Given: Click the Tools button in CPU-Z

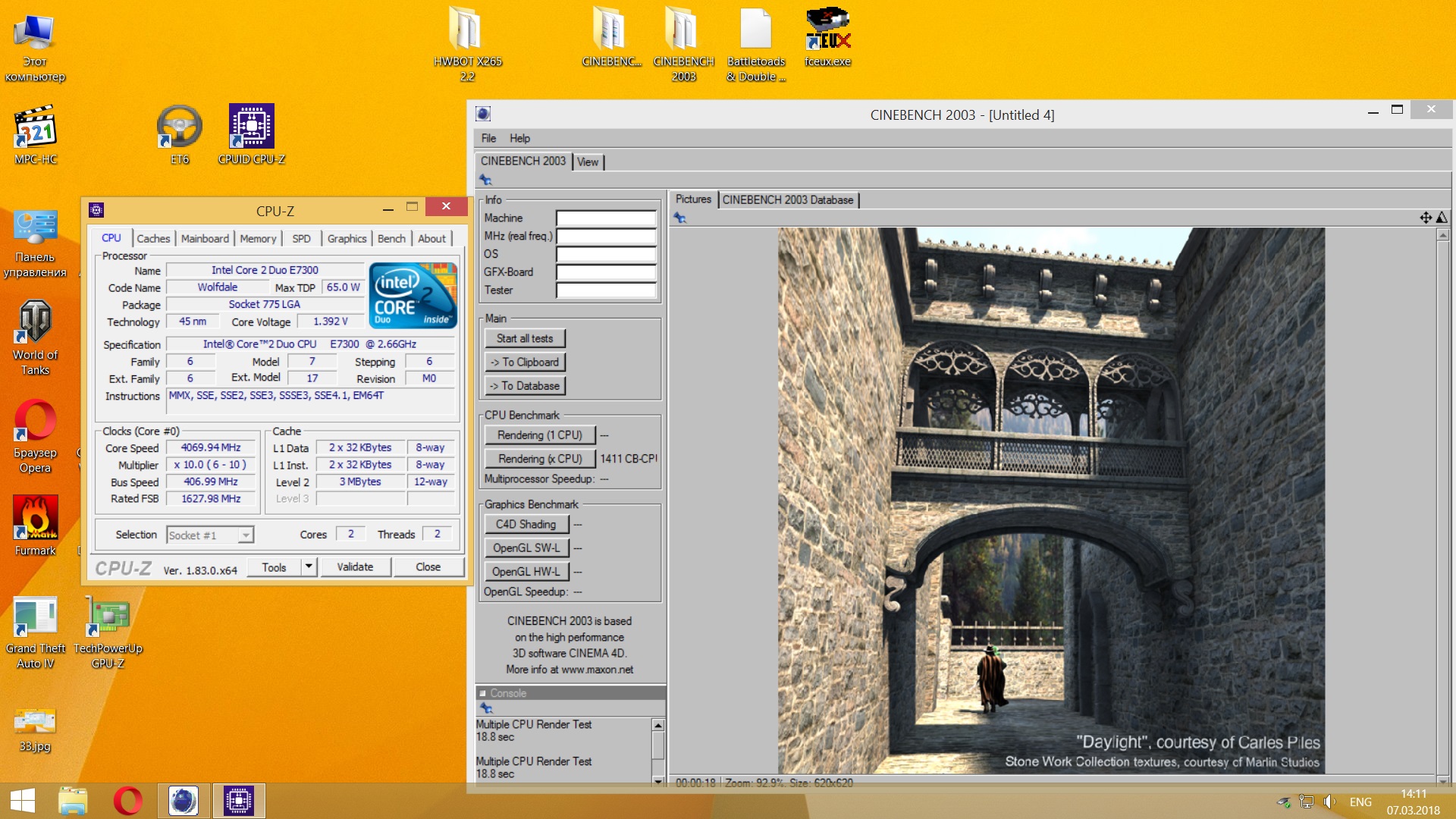Looking at the screenshot, I should coord(274,566).
